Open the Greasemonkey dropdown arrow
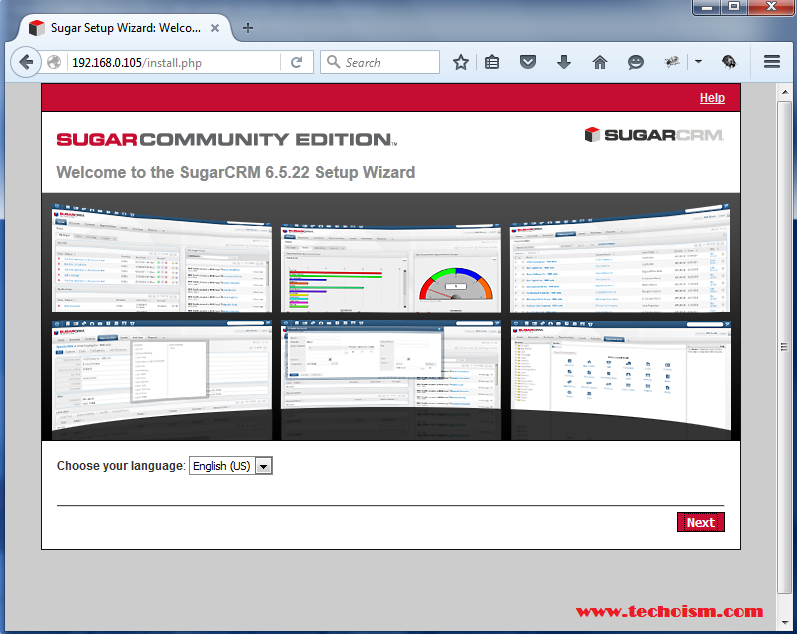This screenshot has height=634, width=797. click(698, 62)
